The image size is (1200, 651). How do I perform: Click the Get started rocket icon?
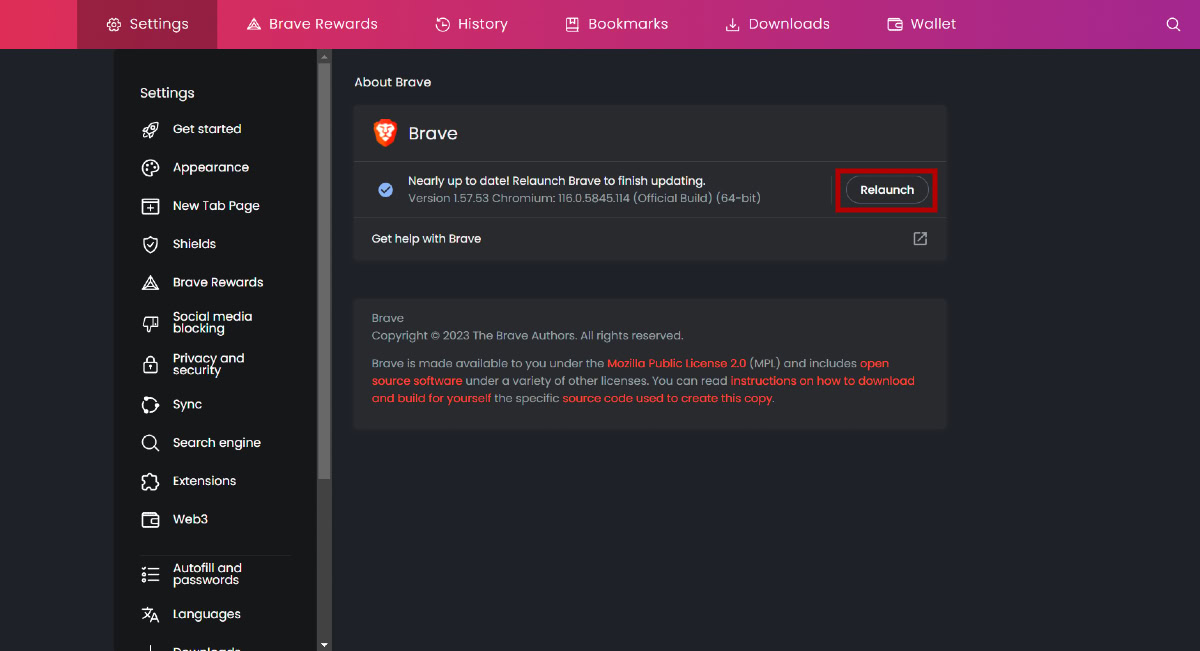[150, 129]
